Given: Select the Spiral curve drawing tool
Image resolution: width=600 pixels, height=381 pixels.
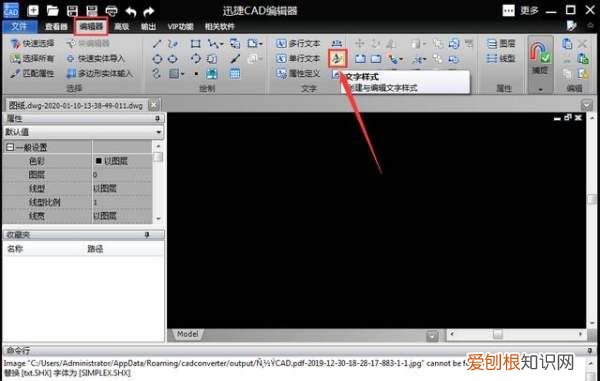Looking at the screenshot, I should pyautogui.click(x=157, y=73).
